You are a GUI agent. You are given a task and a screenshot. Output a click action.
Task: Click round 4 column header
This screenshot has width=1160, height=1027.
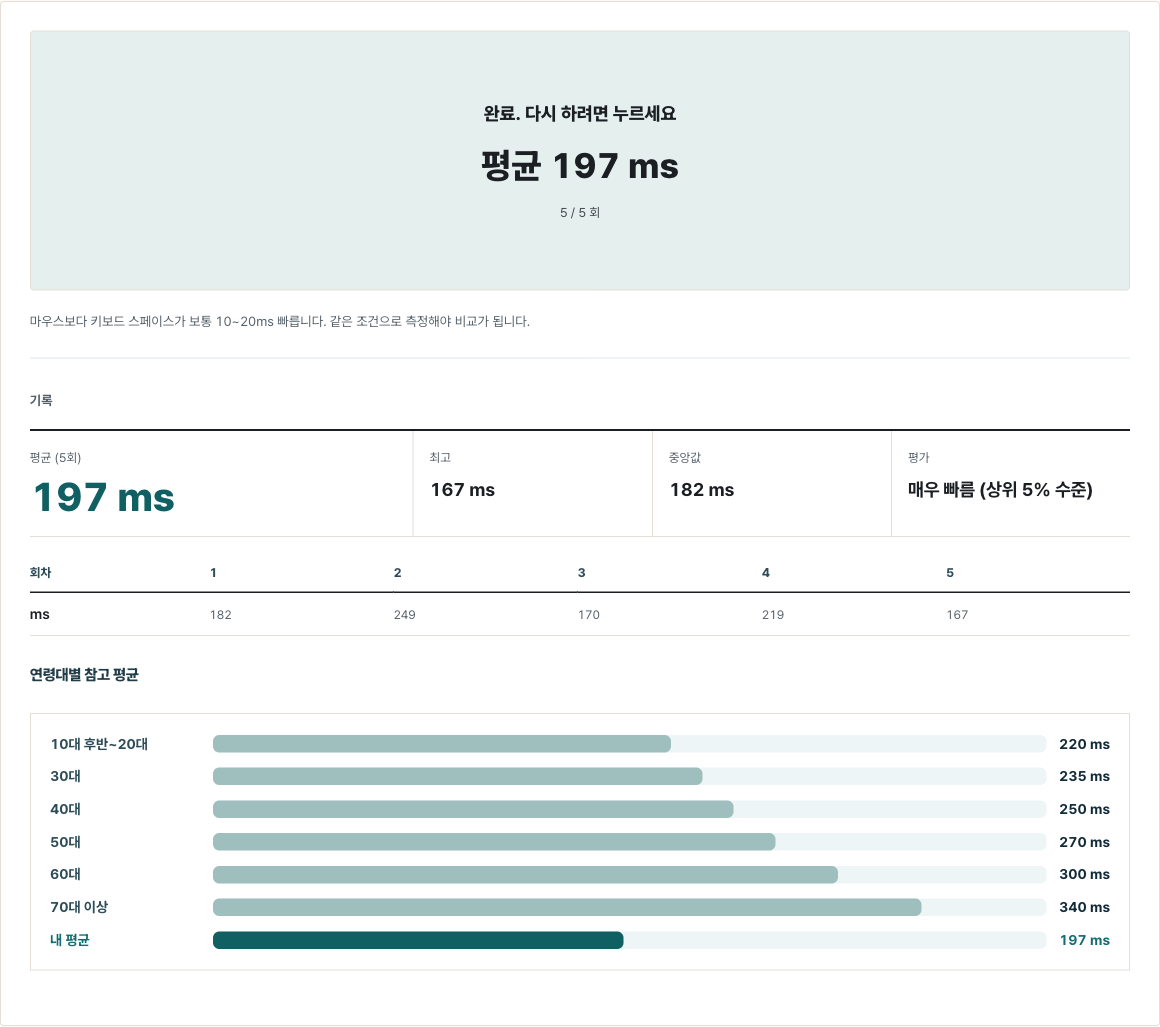point(766,573)
